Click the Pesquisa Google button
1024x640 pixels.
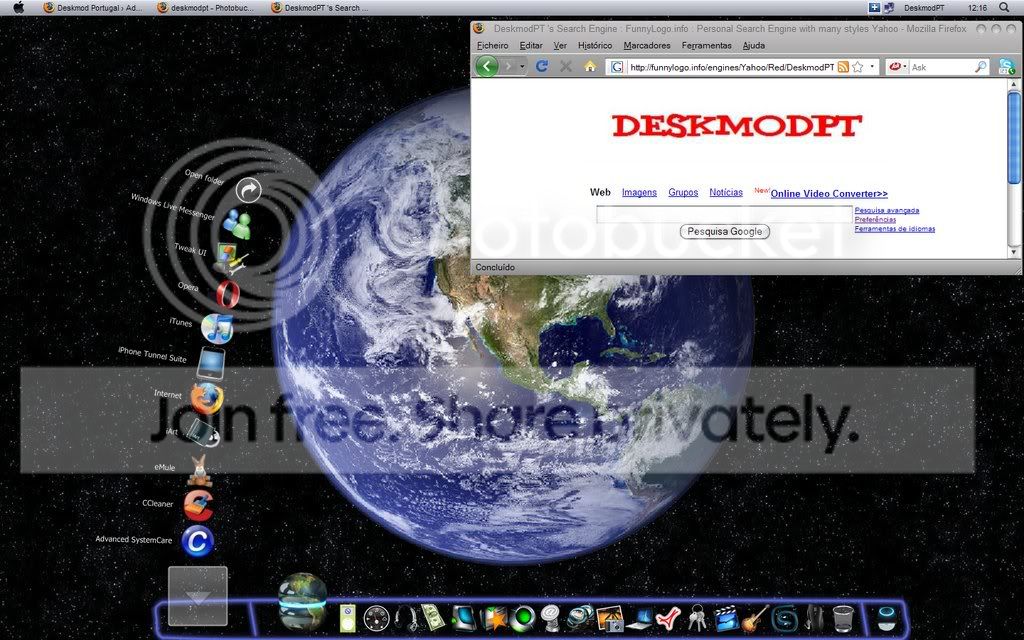(x=724, y=231)
